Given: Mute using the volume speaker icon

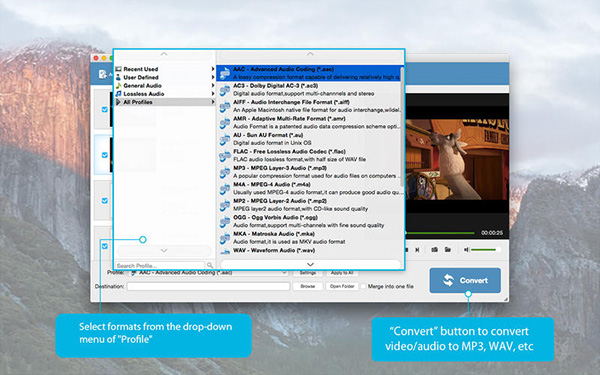Looking at the screenshot, I should (466, 249).
